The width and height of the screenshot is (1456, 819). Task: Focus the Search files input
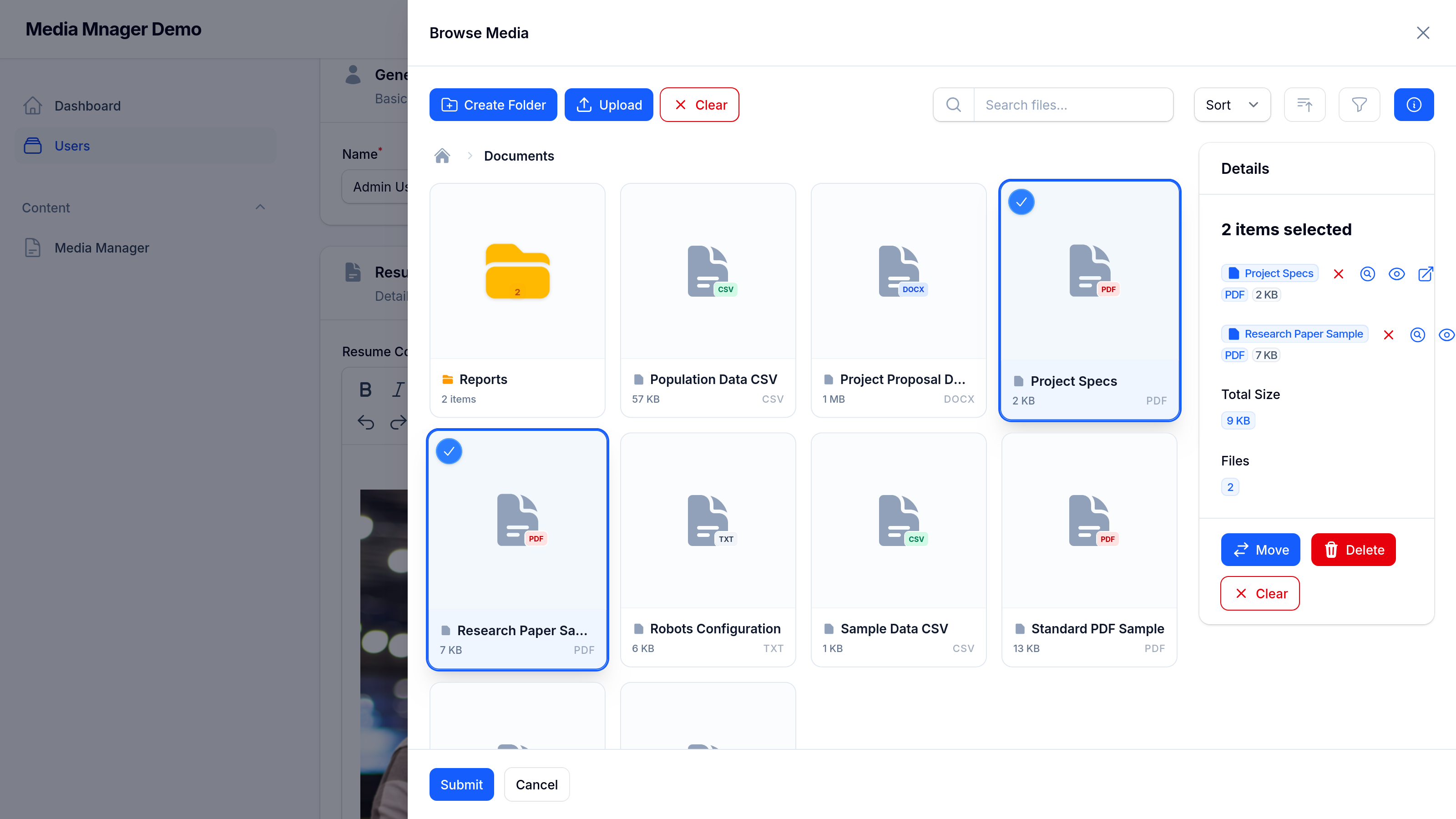click(1073, 105)
